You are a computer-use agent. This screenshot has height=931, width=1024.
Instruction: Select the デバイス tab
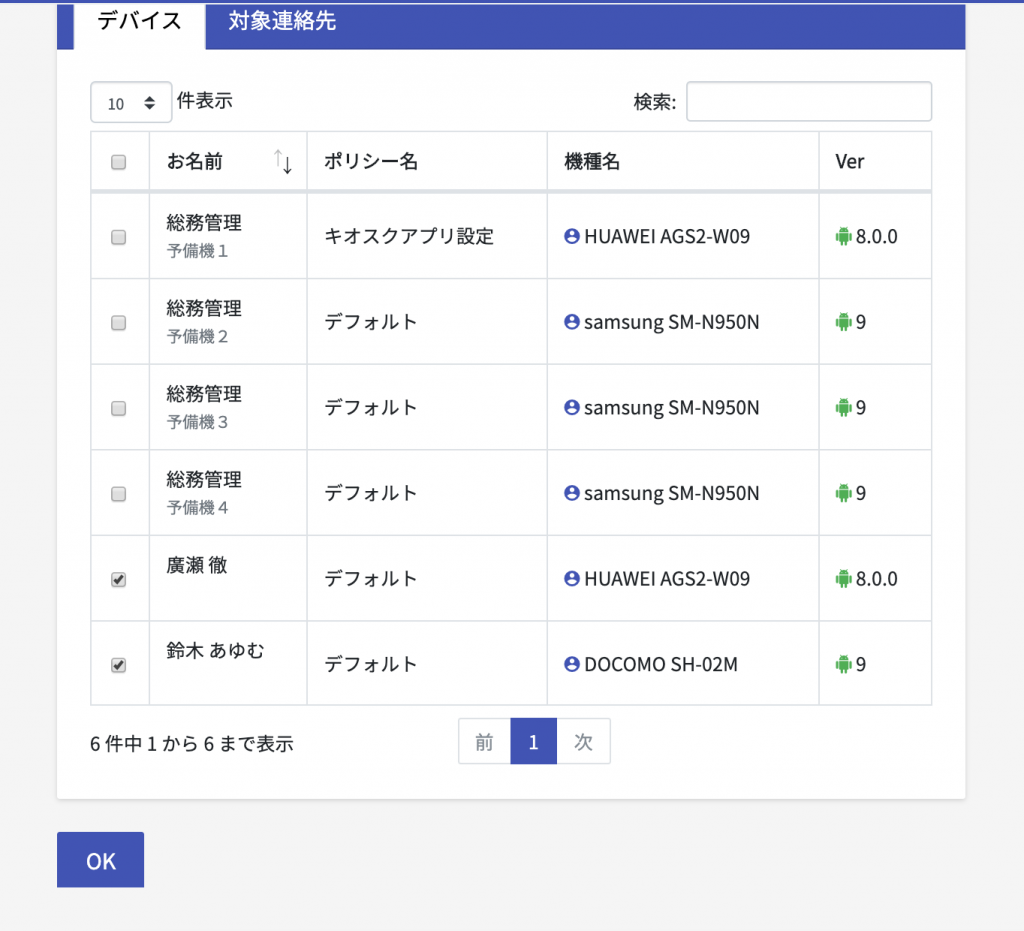[x=139, y=22]
